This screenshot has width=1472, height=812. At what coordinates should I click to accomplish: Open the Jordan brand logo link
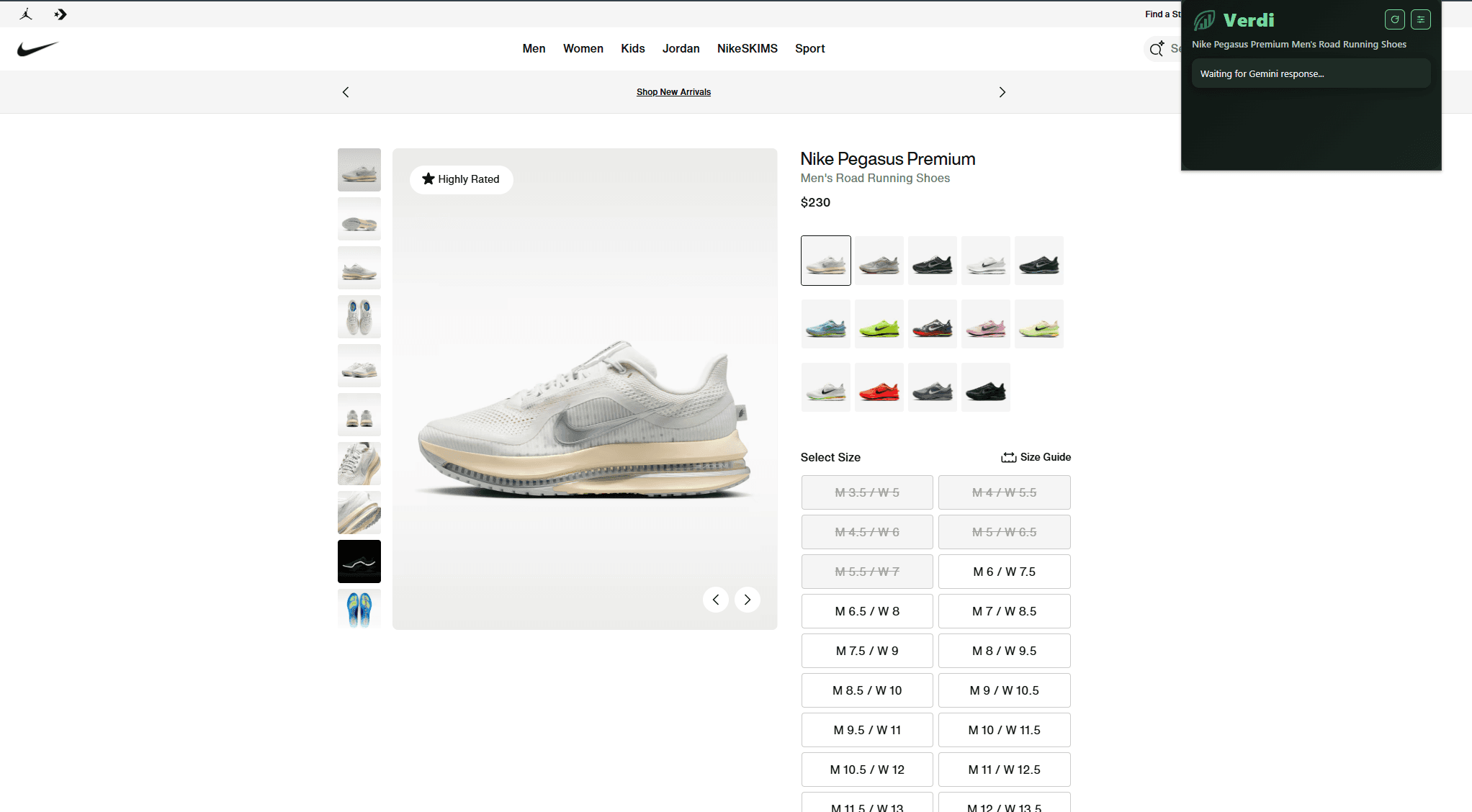pos(27,14)
